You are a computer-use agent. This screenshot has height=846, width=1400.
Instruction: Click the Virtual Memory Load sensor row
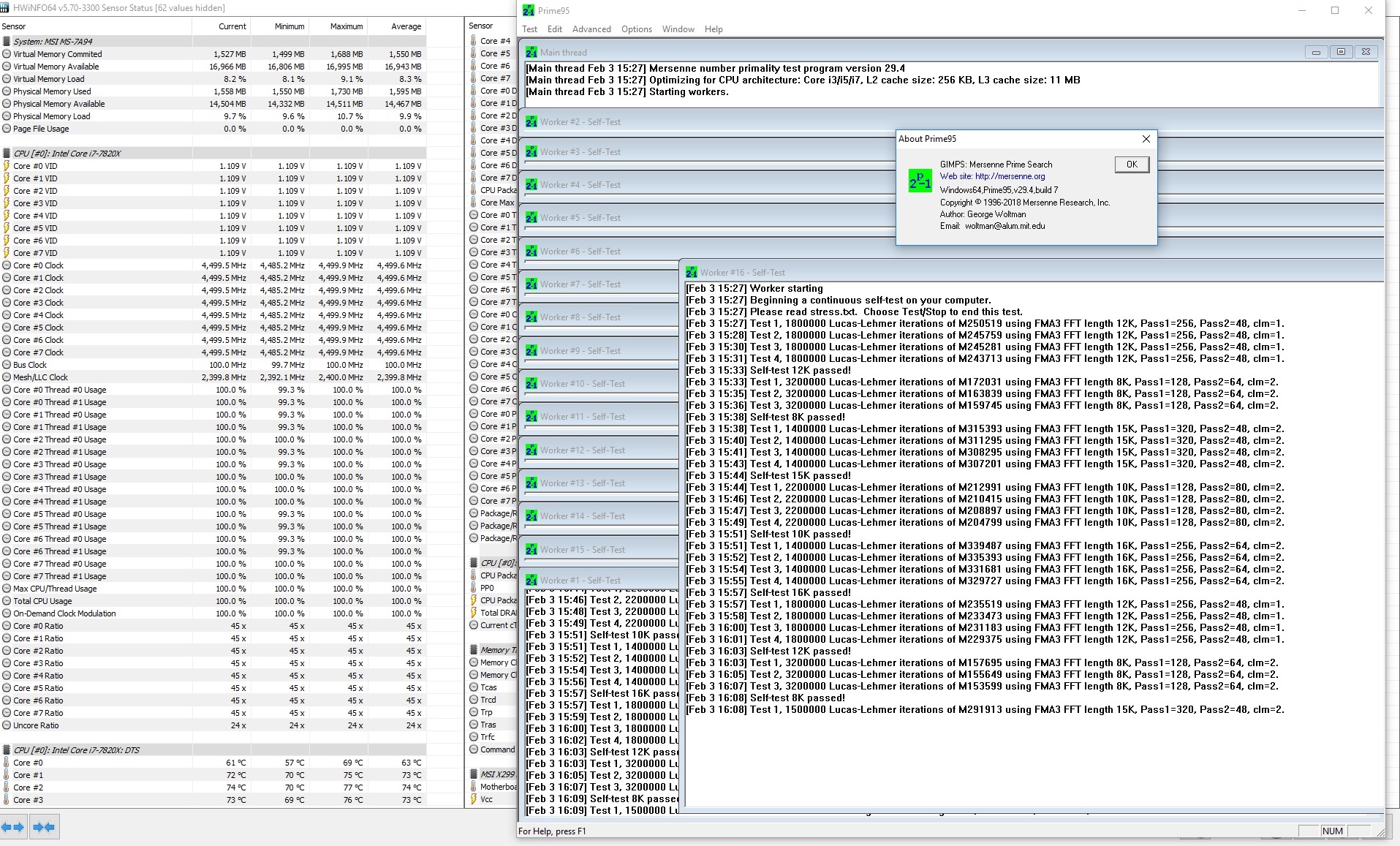pos(212,79)
